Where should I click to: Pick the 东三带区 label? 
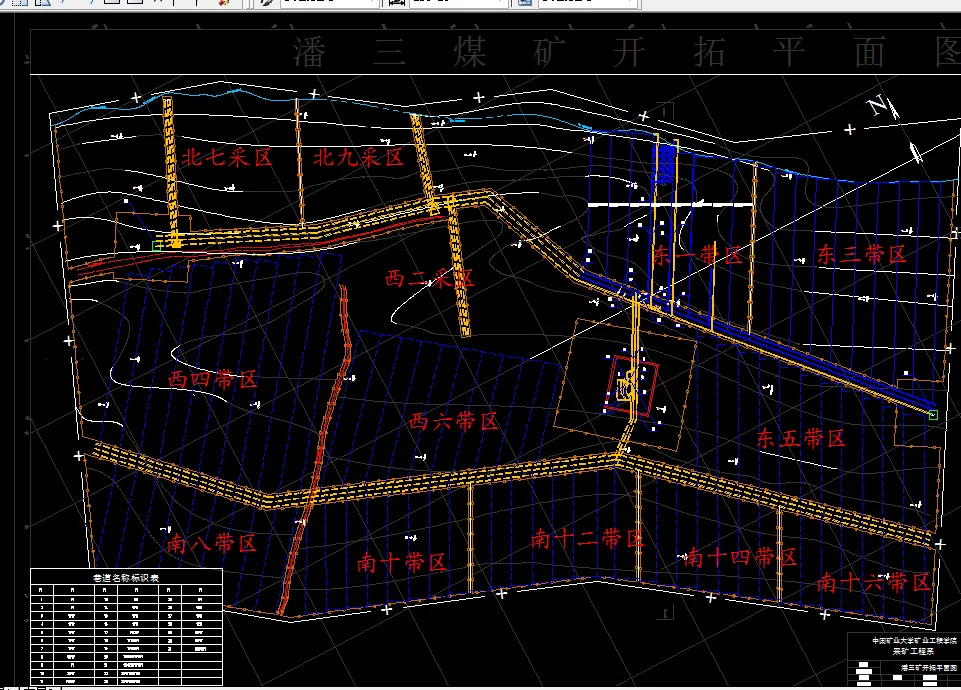pyautogui.click(x=861, y=254)
